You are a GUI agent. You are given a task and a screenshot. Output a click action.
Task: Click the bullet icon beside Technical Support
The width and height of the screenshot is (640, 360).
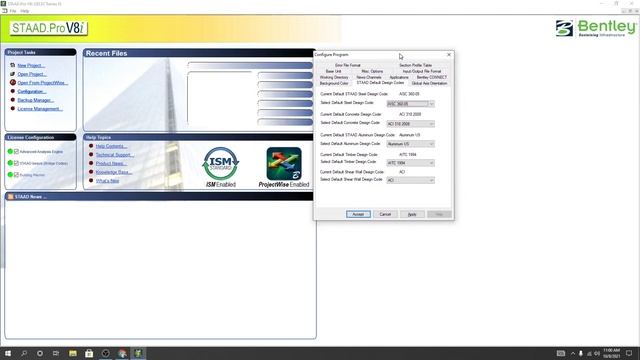click(91, 154)
